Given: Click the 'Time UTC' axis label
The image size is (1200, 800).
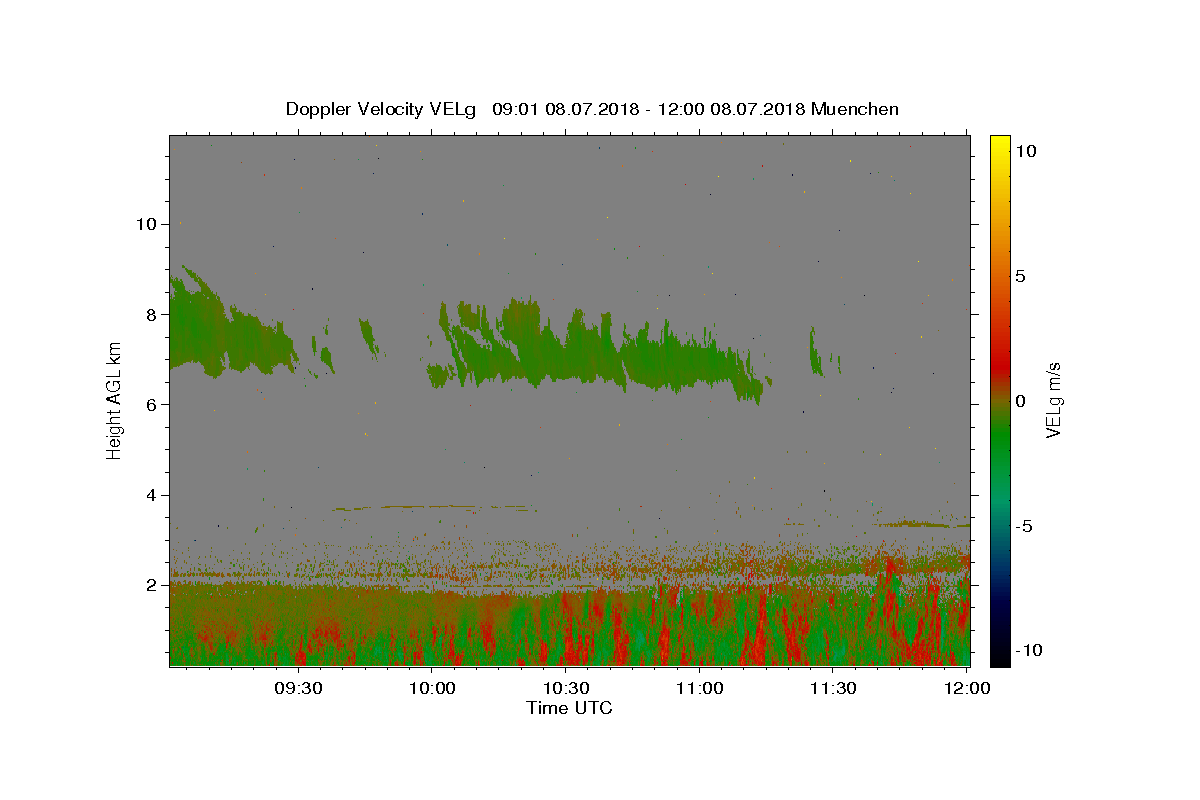Looking at the screenshot, I should point(569,708).
